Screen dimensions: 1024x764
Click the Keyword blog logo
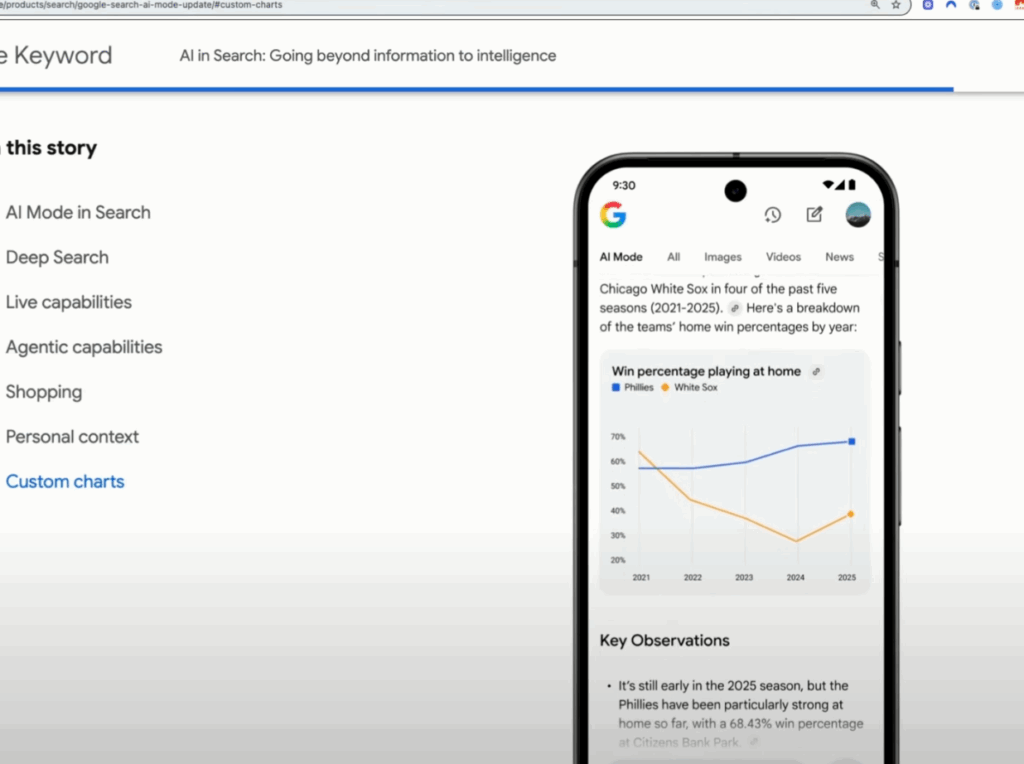pyautogui.click(x=56, y=56)
